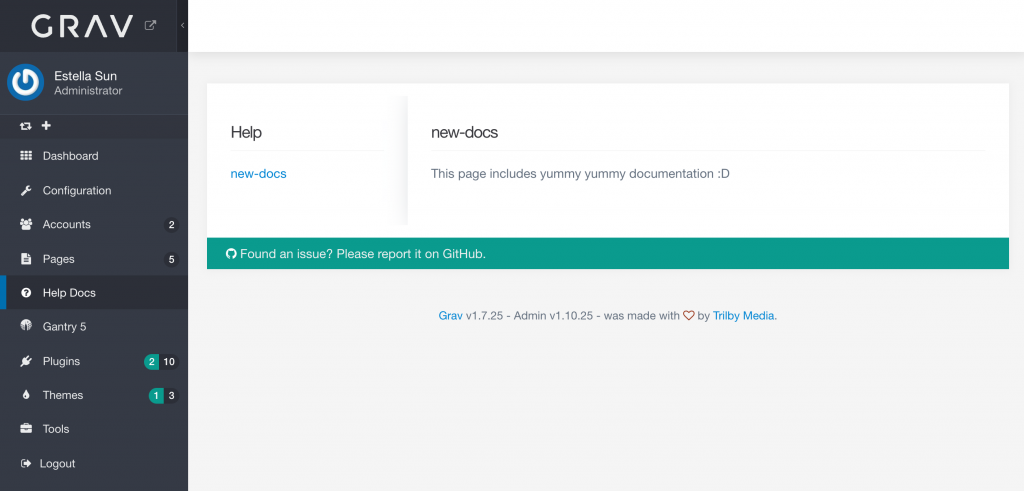Viewport: 1024px width, 491px height.
Task: Follow the Trilby Media footer link
Action: pyautogui.click(x=744, y=315)
